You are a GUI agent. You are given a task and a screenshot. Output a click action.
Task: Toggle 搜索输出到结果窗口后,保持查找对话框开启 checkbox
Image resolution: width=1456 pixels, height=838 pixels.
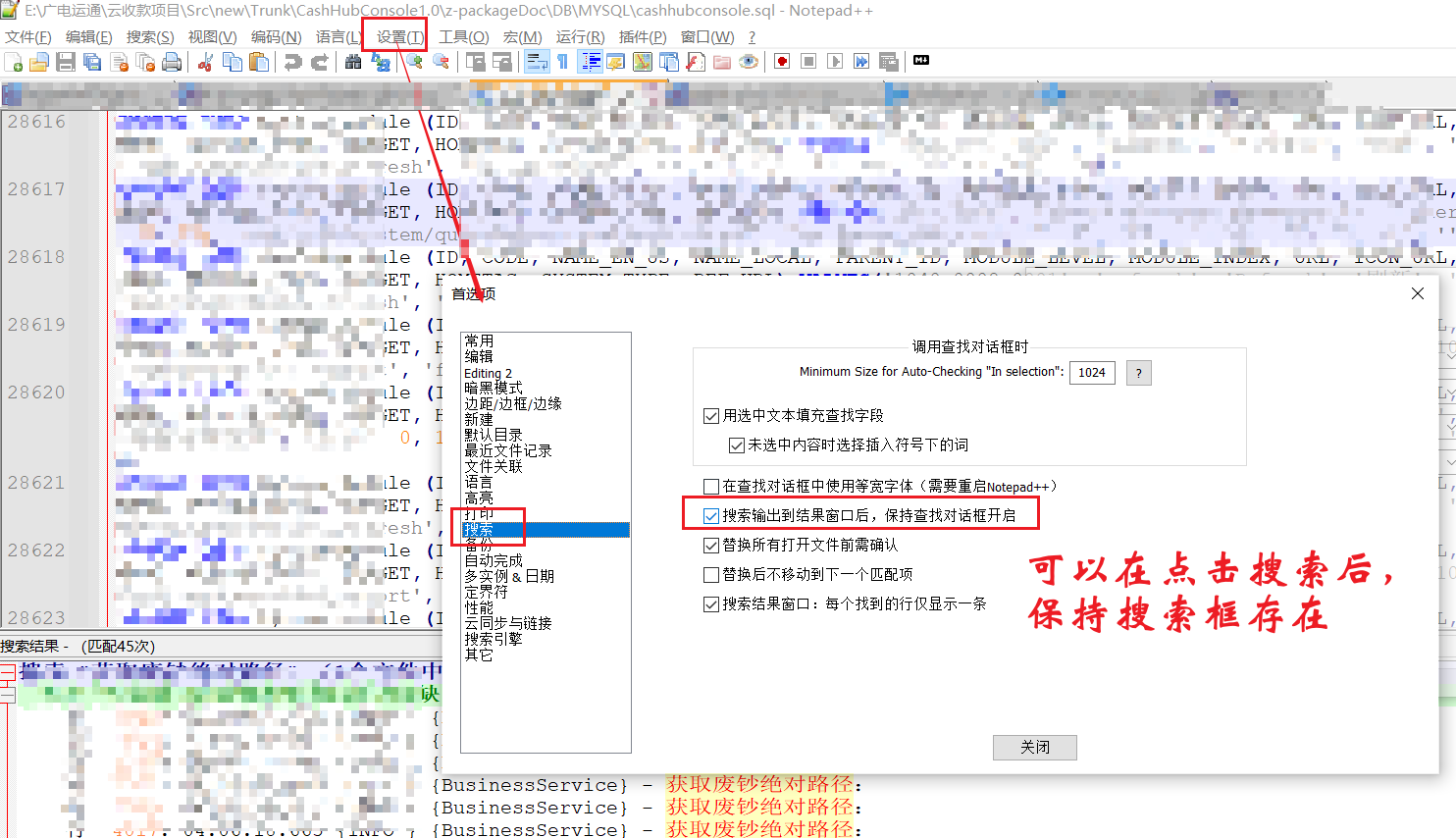click(x=711, y=516)
